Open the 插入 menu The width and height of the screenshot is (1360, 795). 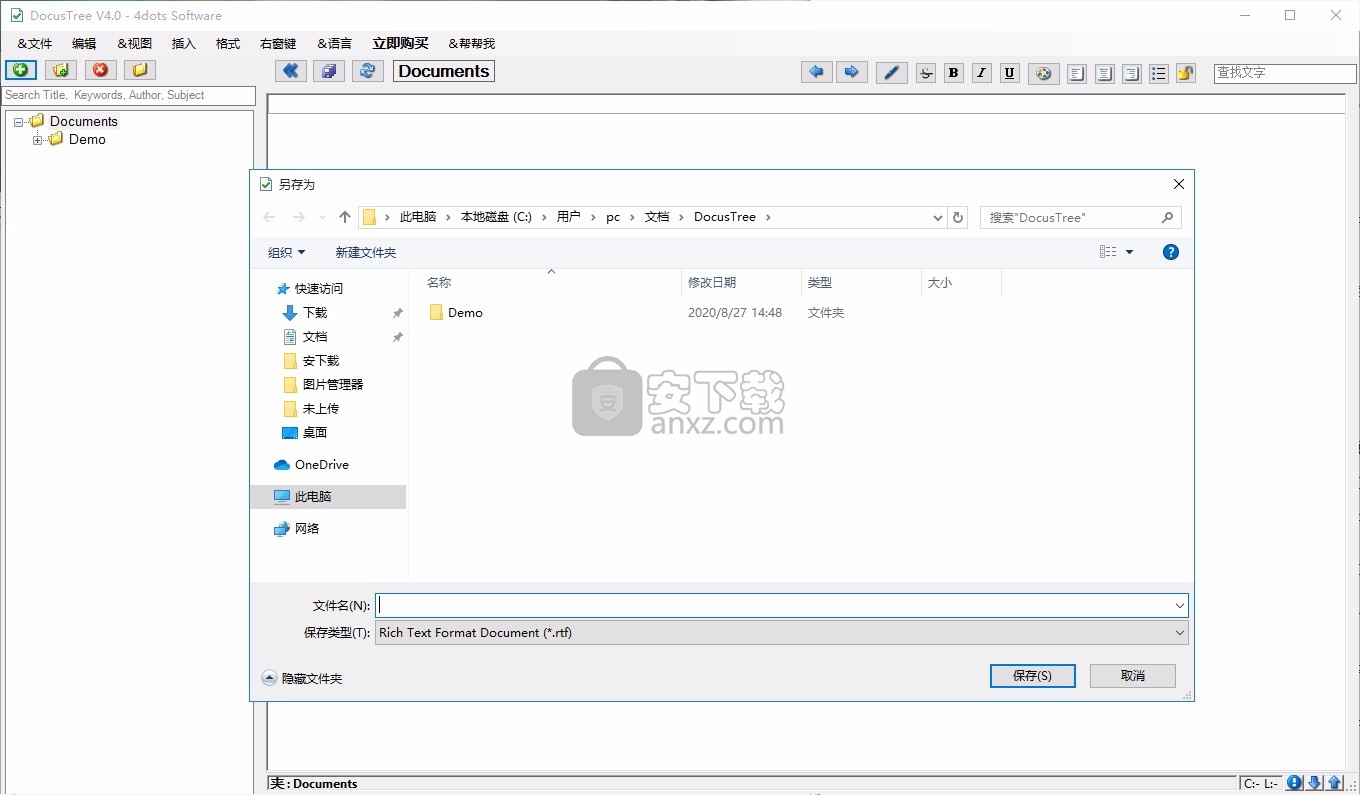point(184,44)
